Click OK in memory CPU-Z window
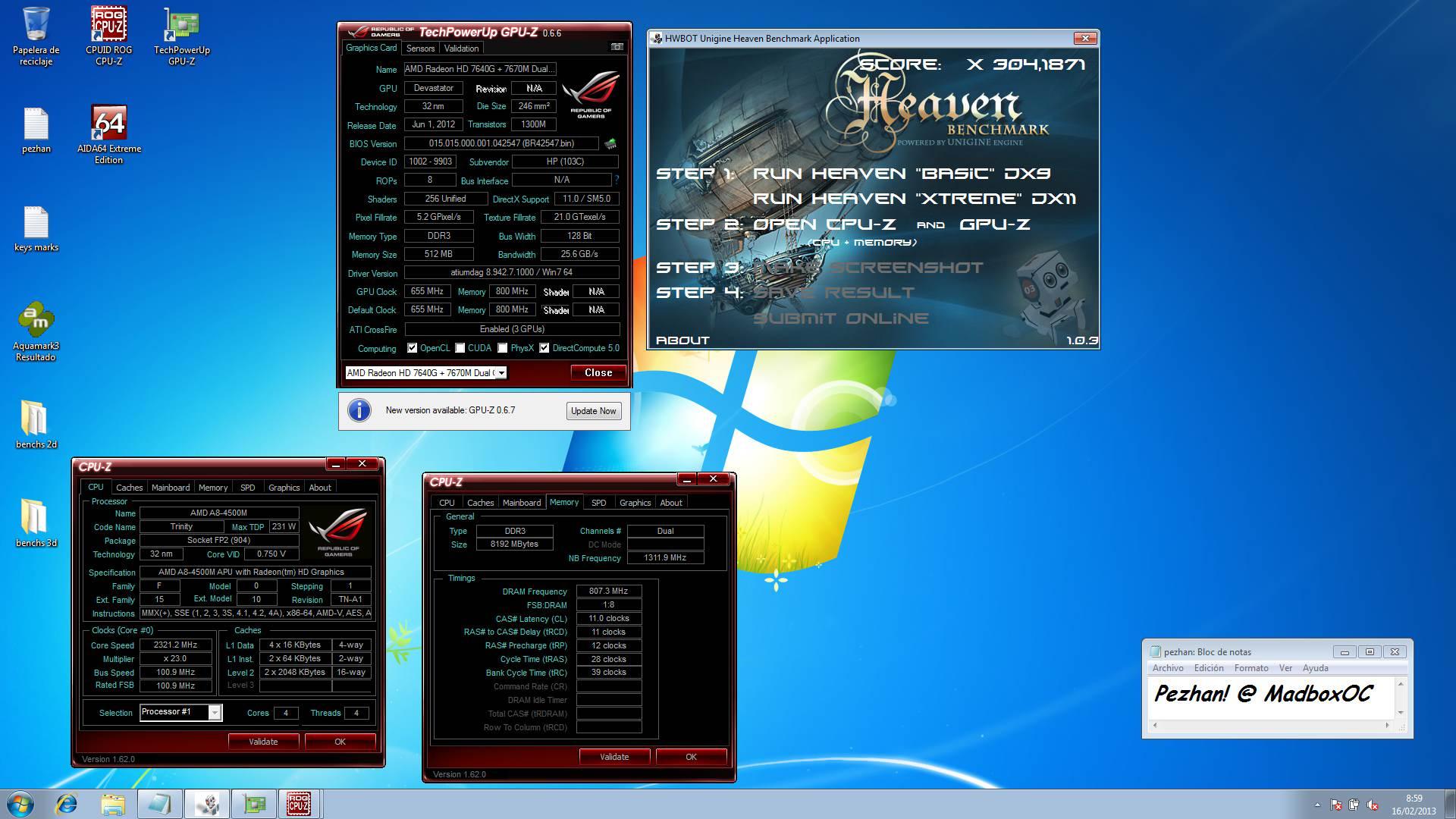1456x819 pixels. [691, 757]
